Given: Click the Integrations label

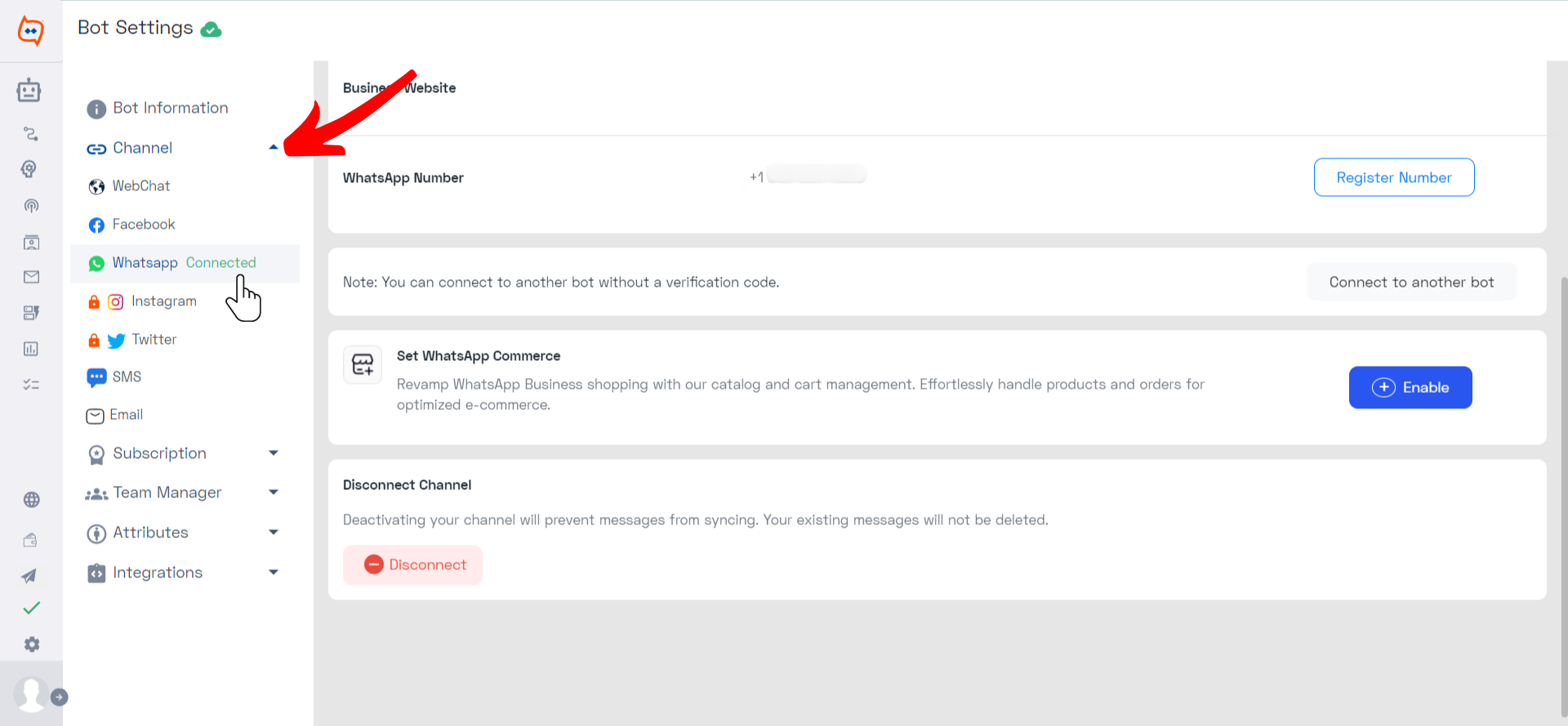Looking at the screenshot, I should pyautogui.click(x=158, y=572).
